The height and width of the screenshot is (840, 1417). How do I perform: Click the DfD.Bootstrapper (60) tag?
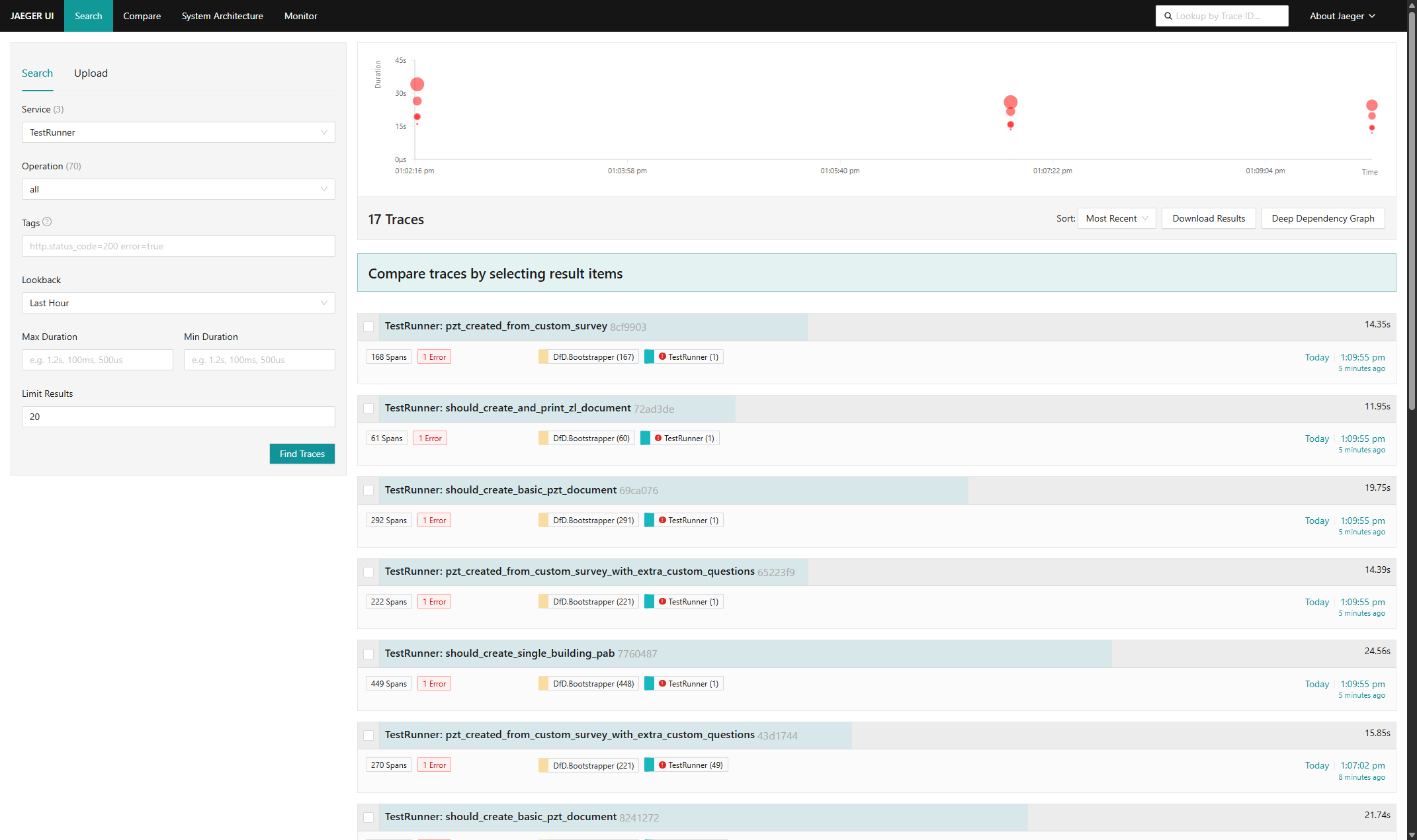click(x=587, y=438)
